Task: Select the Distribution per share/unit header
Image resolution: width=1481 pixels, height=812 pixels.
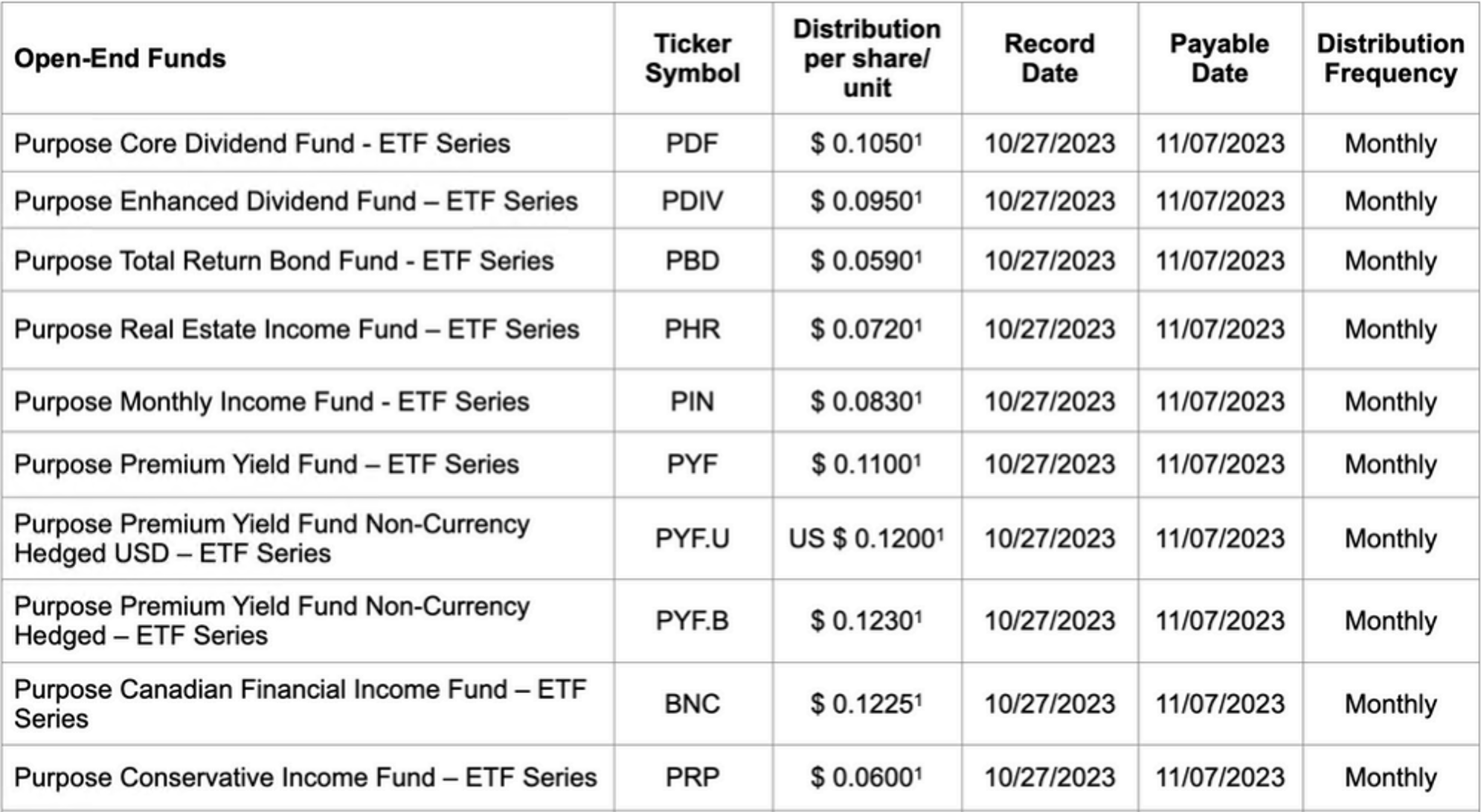Action: coord(867,59)
